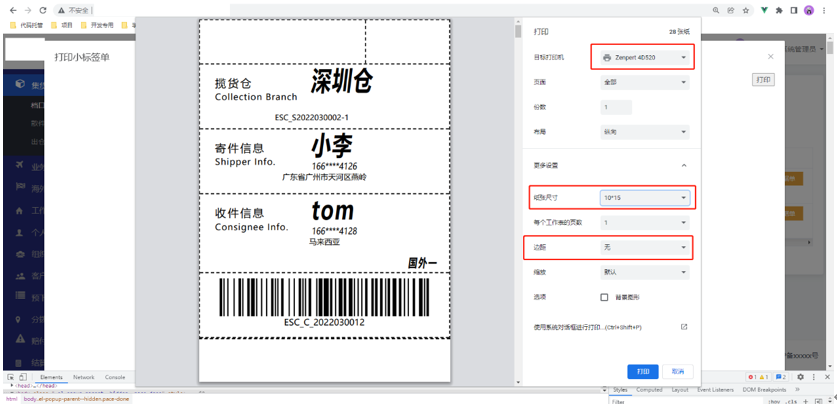The width and height of the screenshot is (837, 404).
Task: Open the zoom magnifier icon in address bar
Action: click(x=716, y=10)
